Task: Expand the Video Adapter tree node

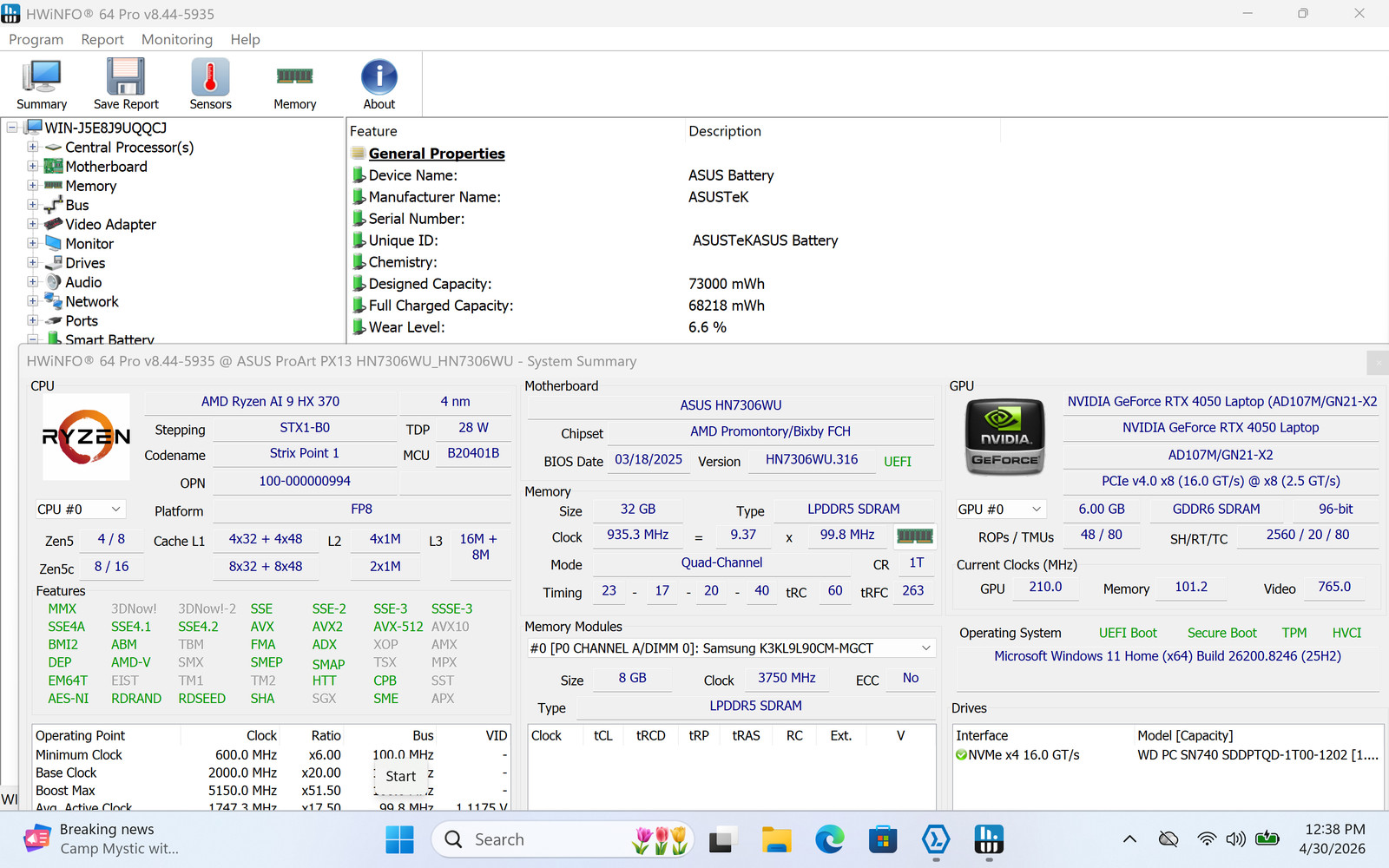Action: (x=32, y=224)
